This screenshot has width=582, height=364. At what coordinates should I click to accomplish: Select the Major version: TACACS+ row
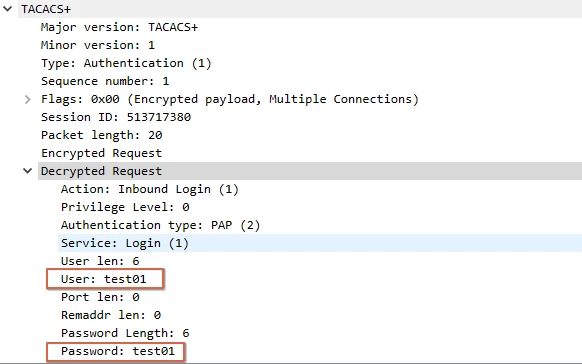point(119,27)
